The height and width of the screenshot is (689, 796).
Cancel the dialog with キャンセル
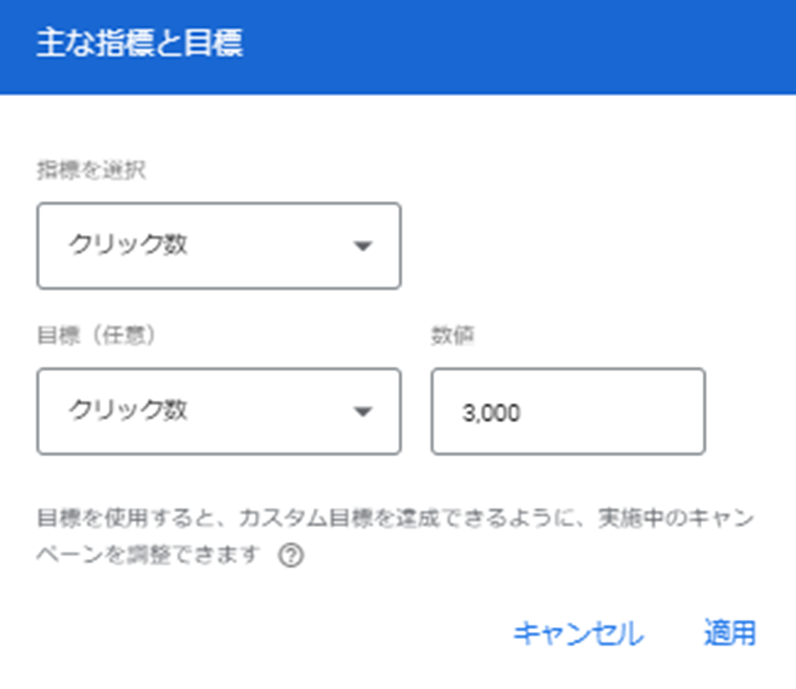(578, 633)
